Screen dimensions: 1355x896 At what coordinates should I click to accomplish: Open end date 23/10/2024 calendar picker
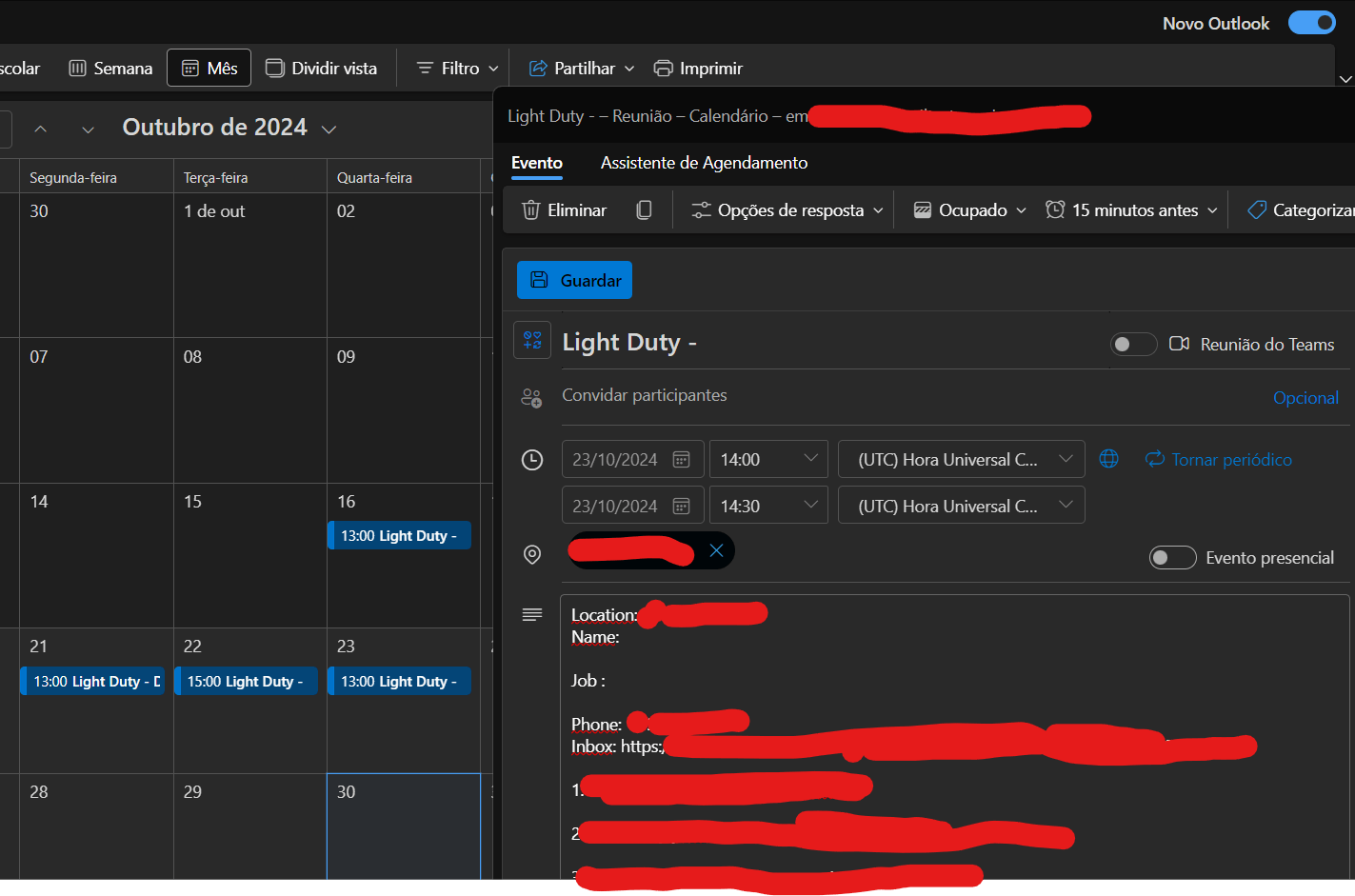[681, 507]
